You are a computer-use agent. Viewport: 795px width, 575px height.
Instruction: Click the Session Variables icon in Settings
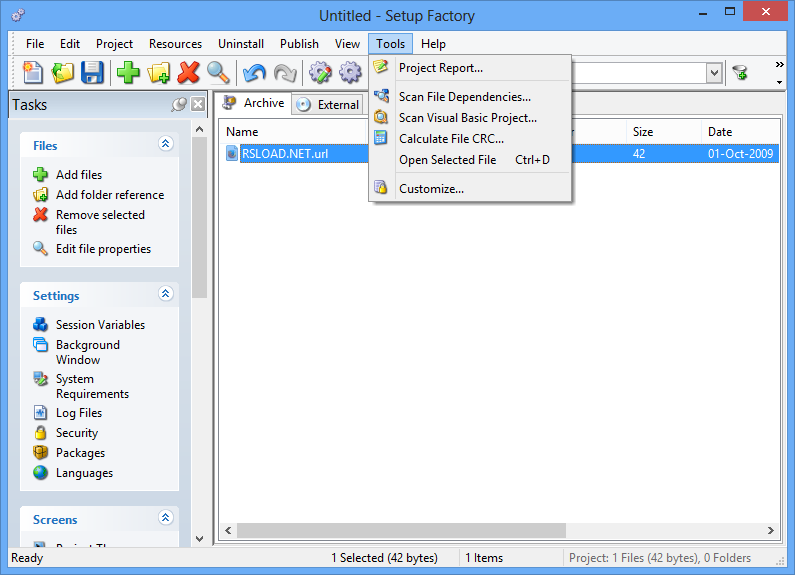[40, 324]
